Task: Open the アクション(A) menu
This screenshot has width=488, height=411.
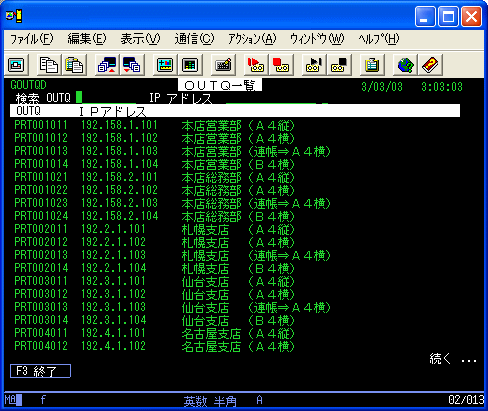Action: click(x=252, y=39)
